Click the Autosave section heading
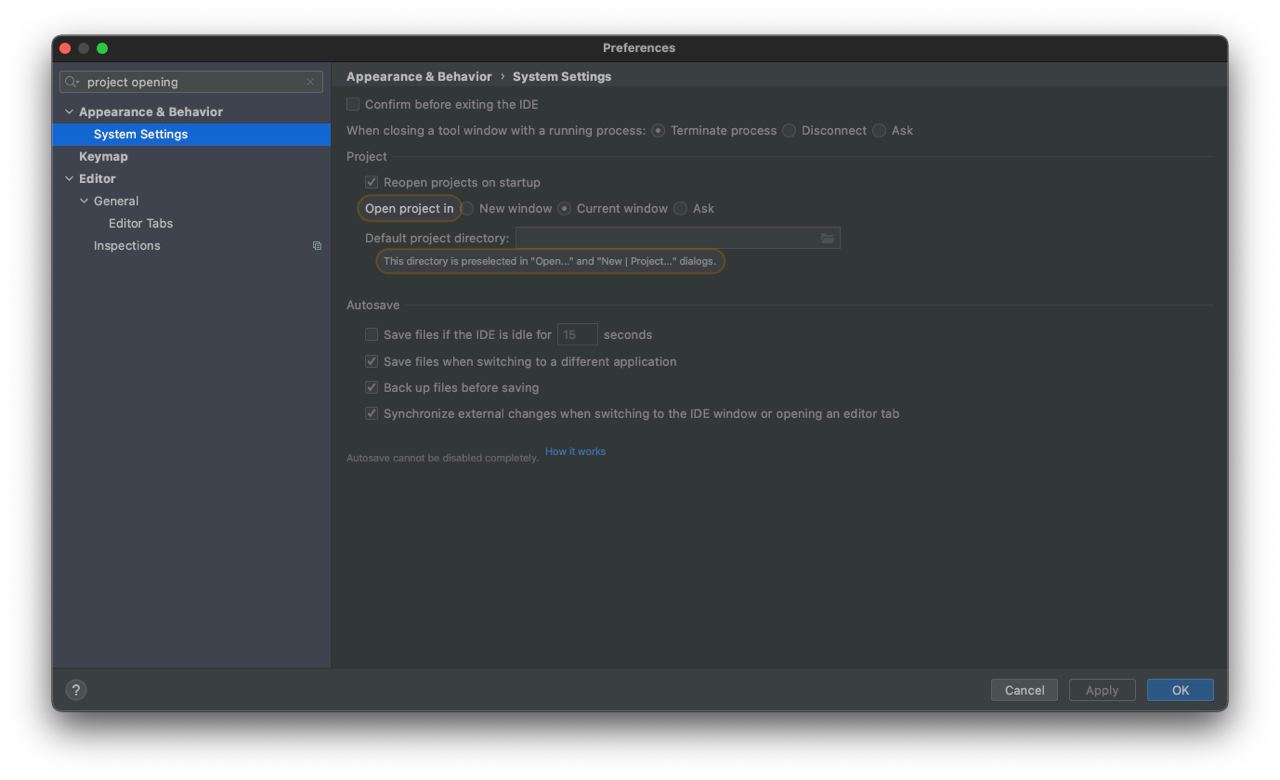The image size is (1280, 780). (x=373, y=305)
